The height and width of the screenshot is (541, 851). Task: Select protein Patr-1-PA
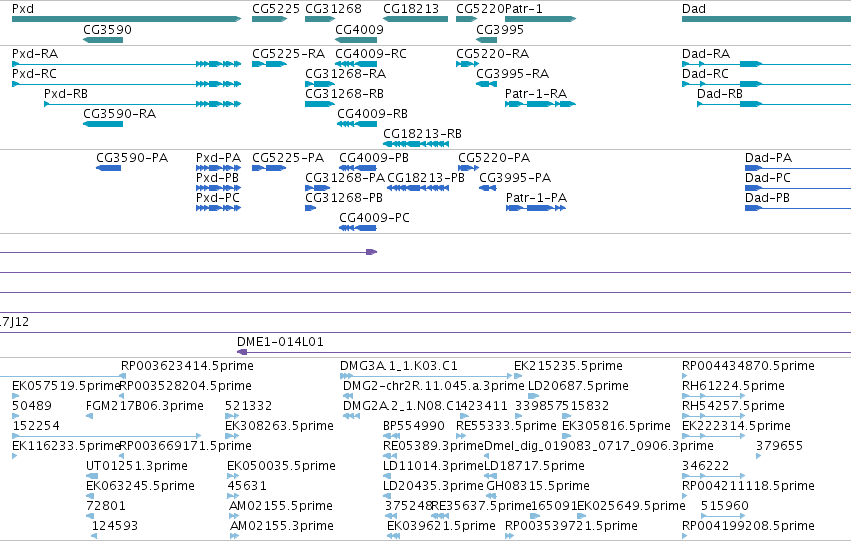point(536,198)
